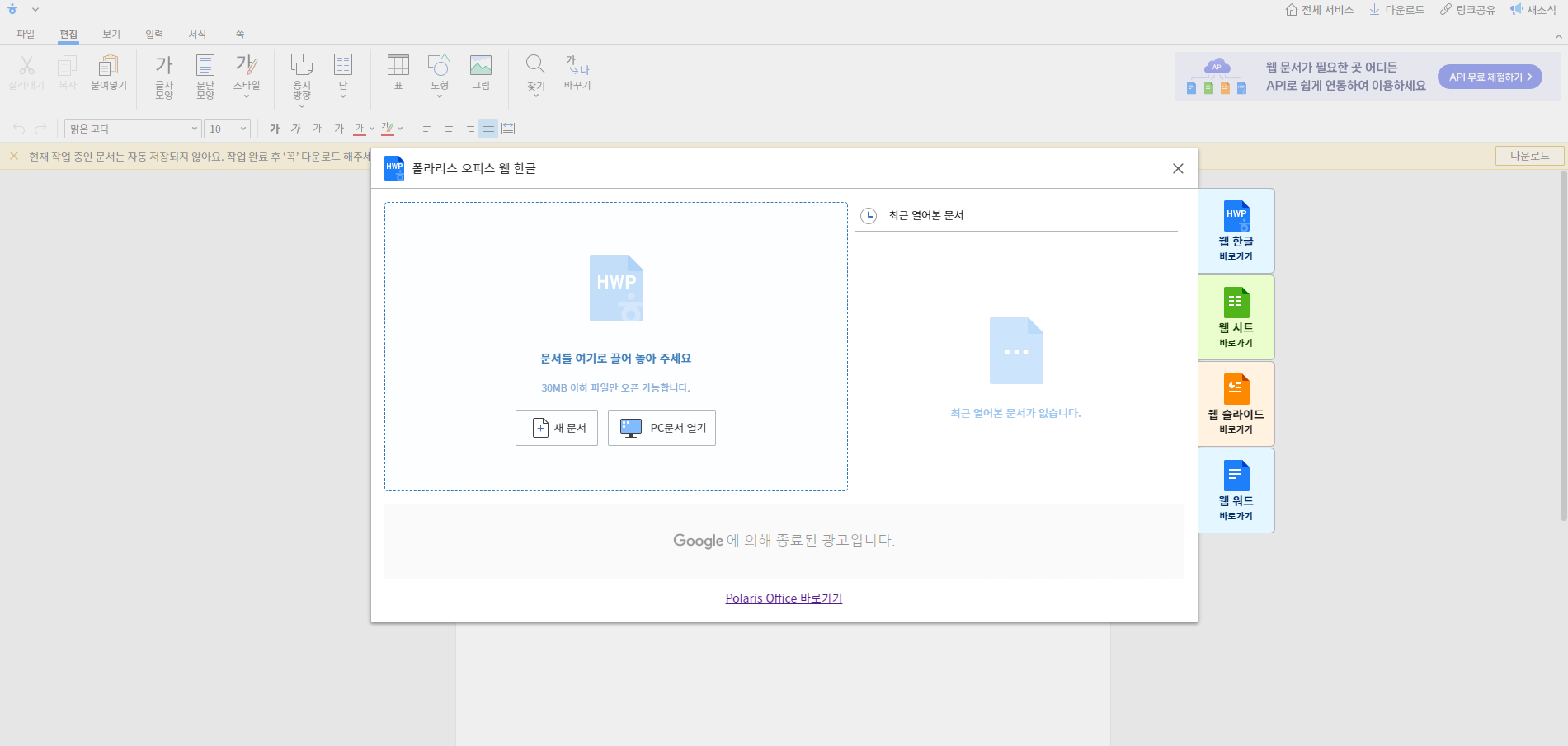This screenshot has width=1568, height=746.
Task: Expand the 도형 dropdown chevron
Action: pos(440,96)
